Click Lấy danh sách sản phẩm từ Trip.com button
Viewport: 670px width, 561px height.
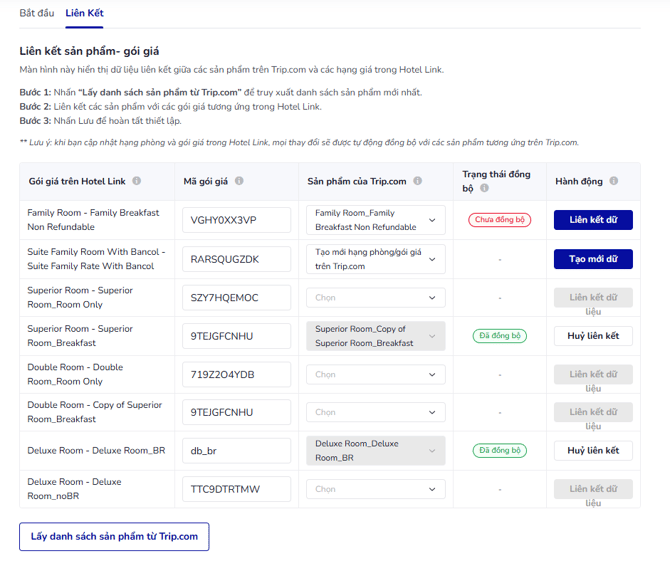[114, 537]
